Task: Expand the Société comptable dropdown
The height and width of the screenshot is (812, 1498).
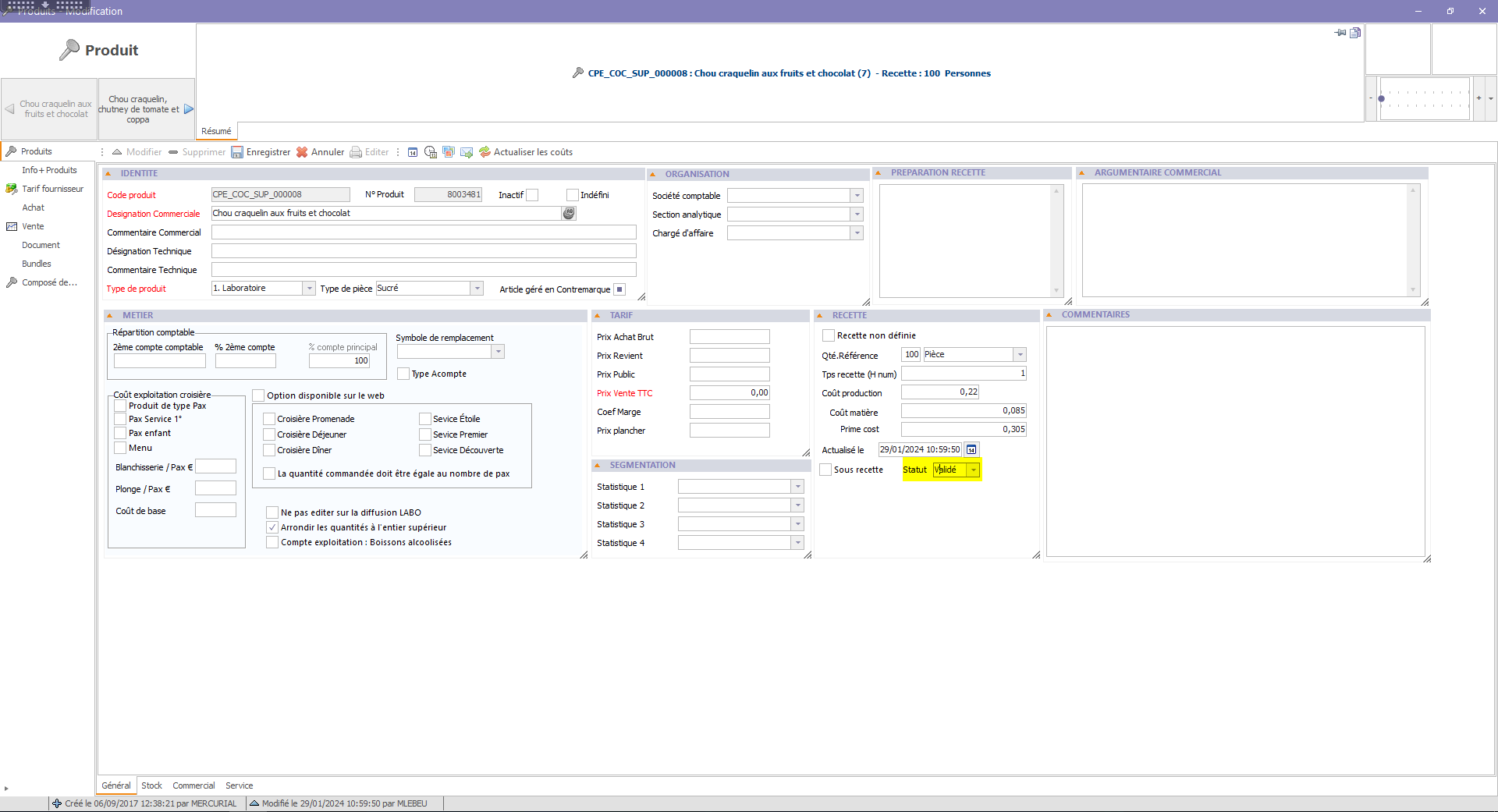Action: pyautogui.click(x=857, y=196)
